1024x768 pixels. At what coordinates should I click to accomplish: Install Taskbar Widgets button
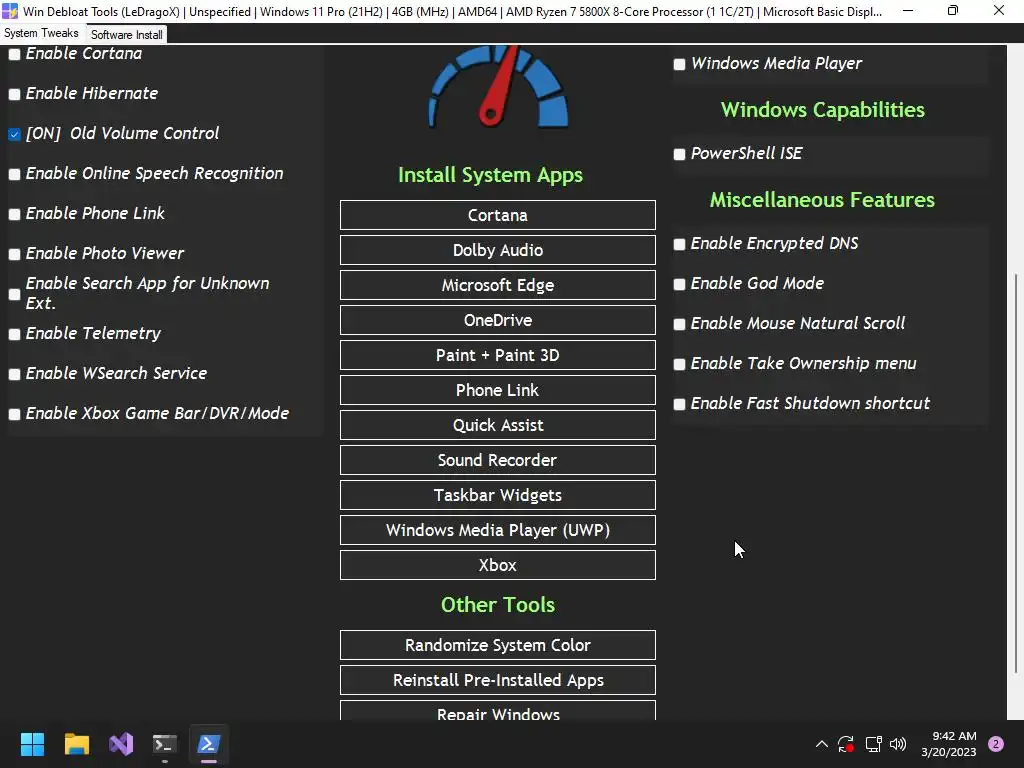pyautogui.click(x=498, y=495)
